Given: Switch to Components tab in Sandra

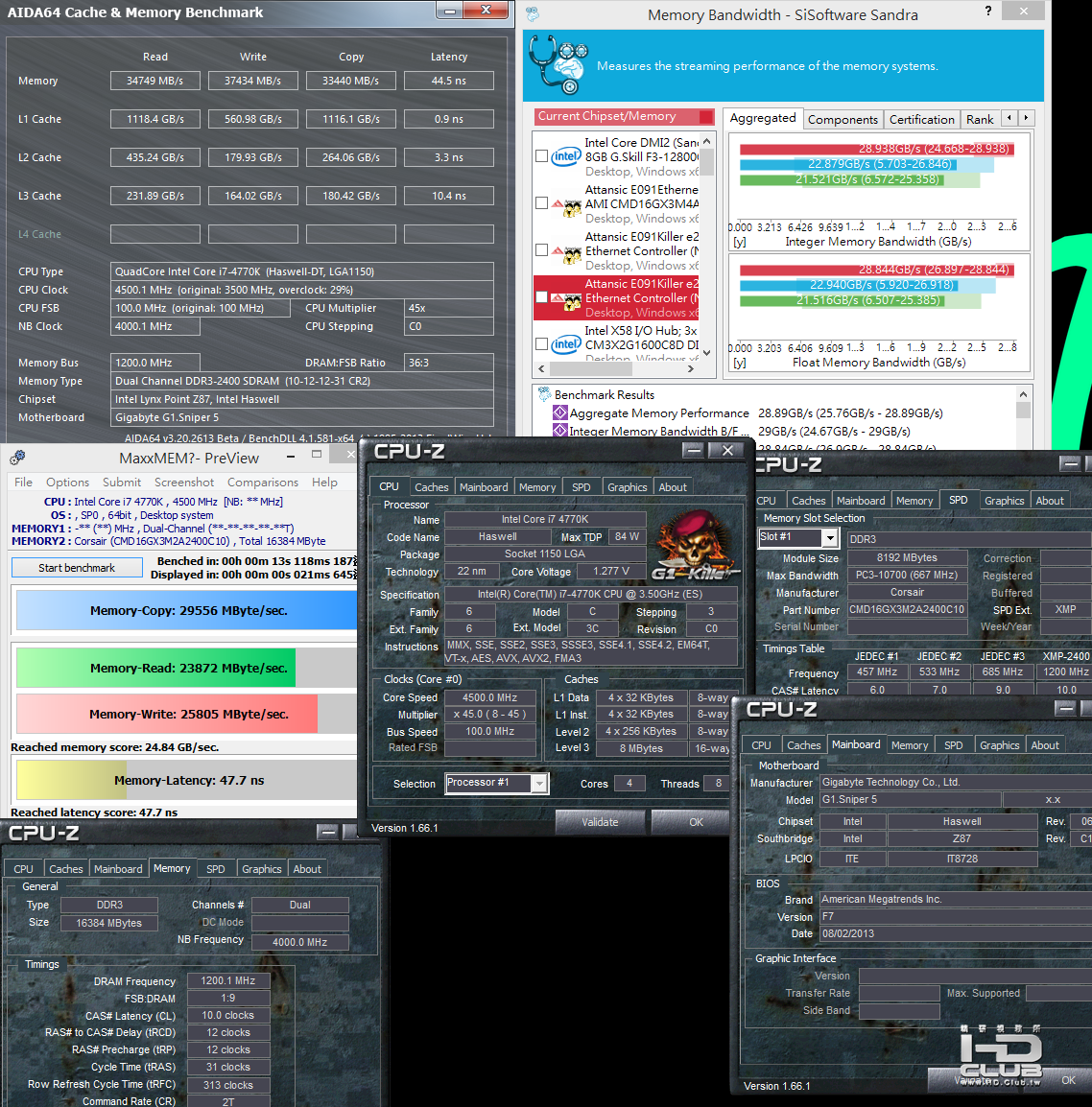Looking at the screenshot, I should pos(843,119).
